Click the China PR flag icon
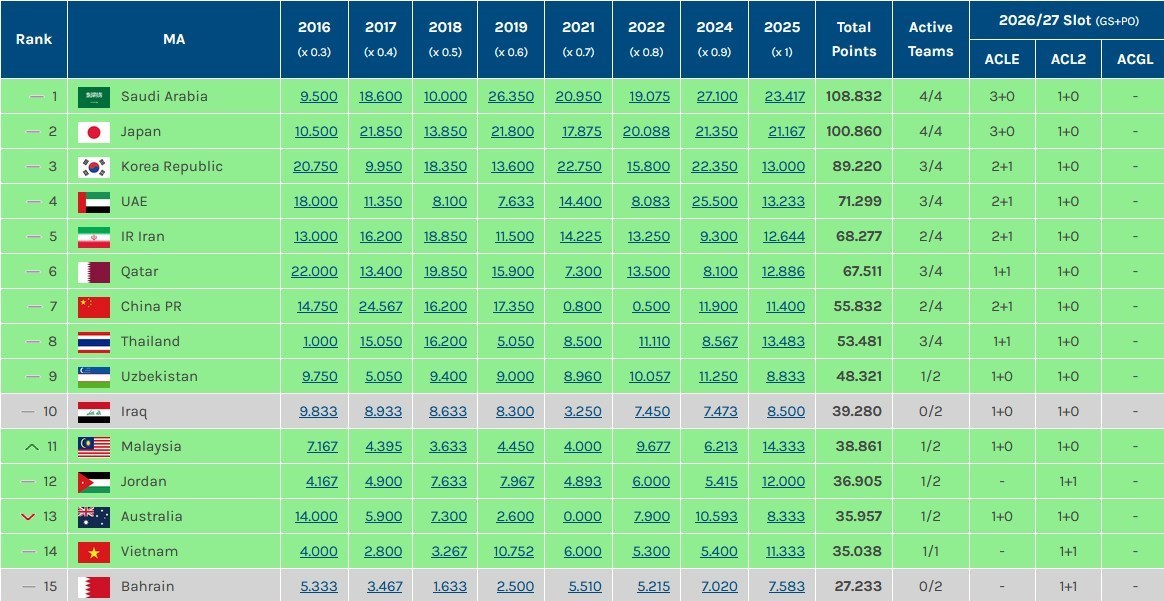 click(x=94, y=307)
